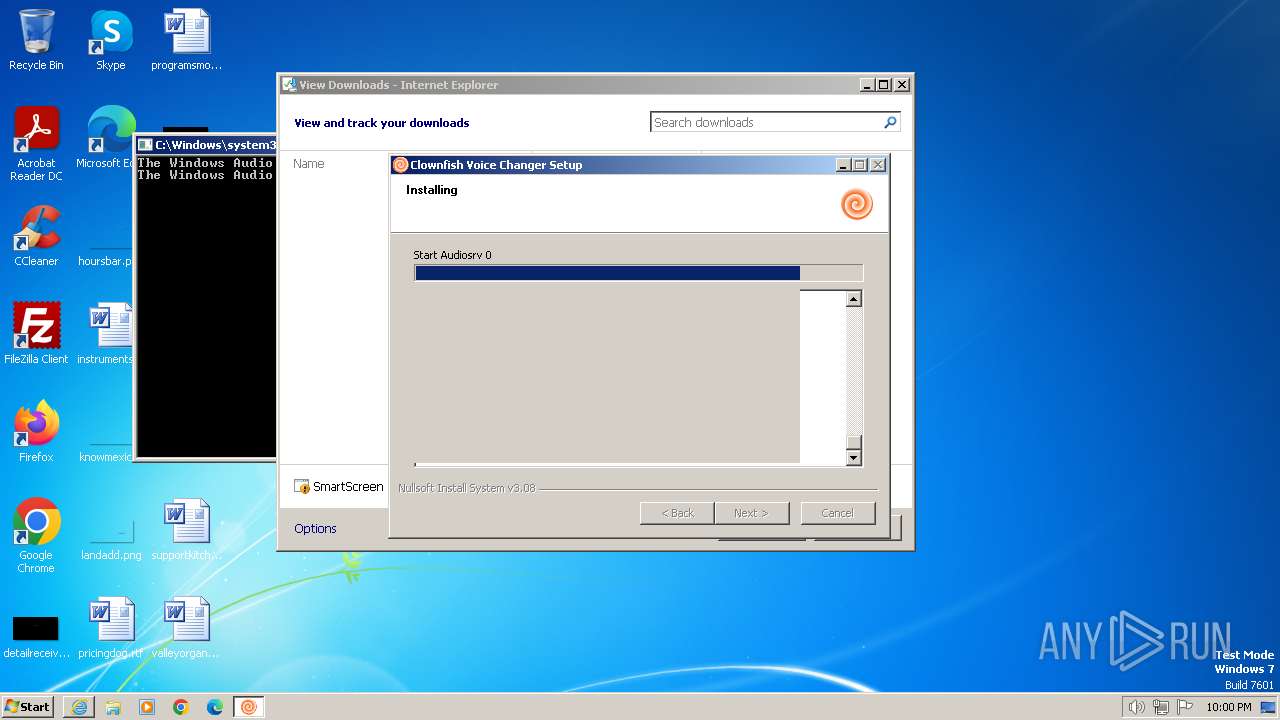Click the search magnifier in View Downloads
The width and height of the screenshot is (1280, 720).
tap(890, 122)
